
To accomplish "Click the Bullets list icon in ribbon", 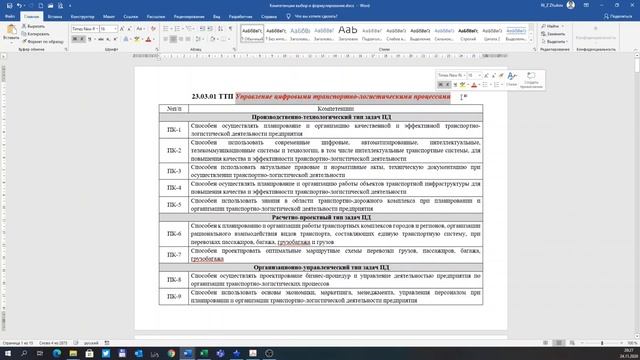I will (166, 29).
